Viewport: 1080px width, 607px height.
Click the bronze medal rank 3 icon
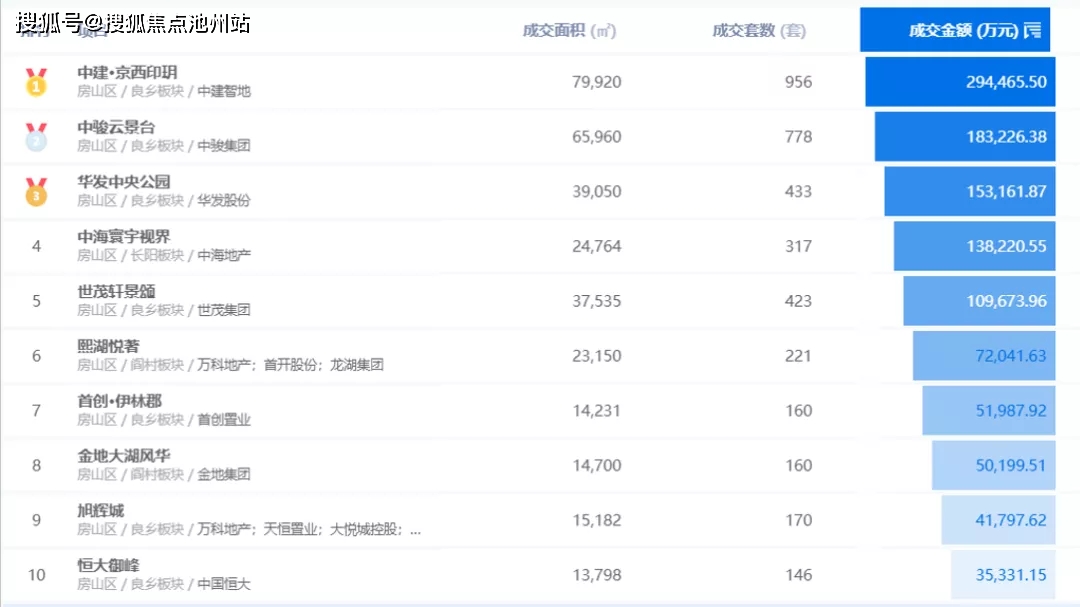click(x=37, y=192)
